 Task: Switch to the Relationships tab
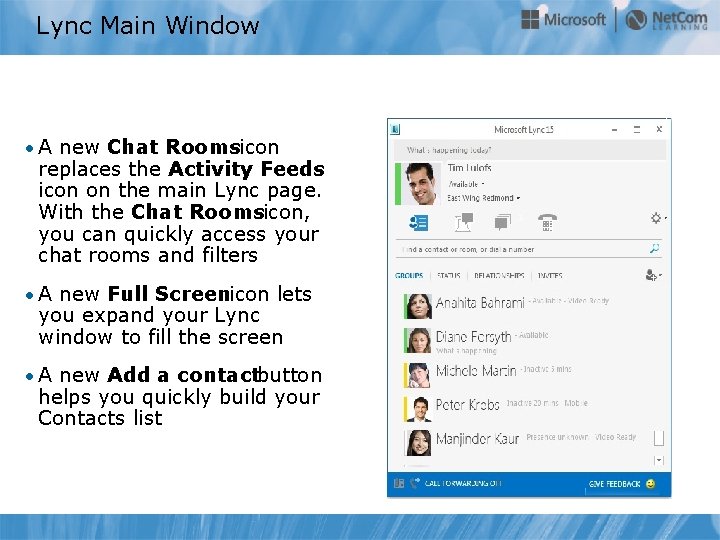pos(499,276)
